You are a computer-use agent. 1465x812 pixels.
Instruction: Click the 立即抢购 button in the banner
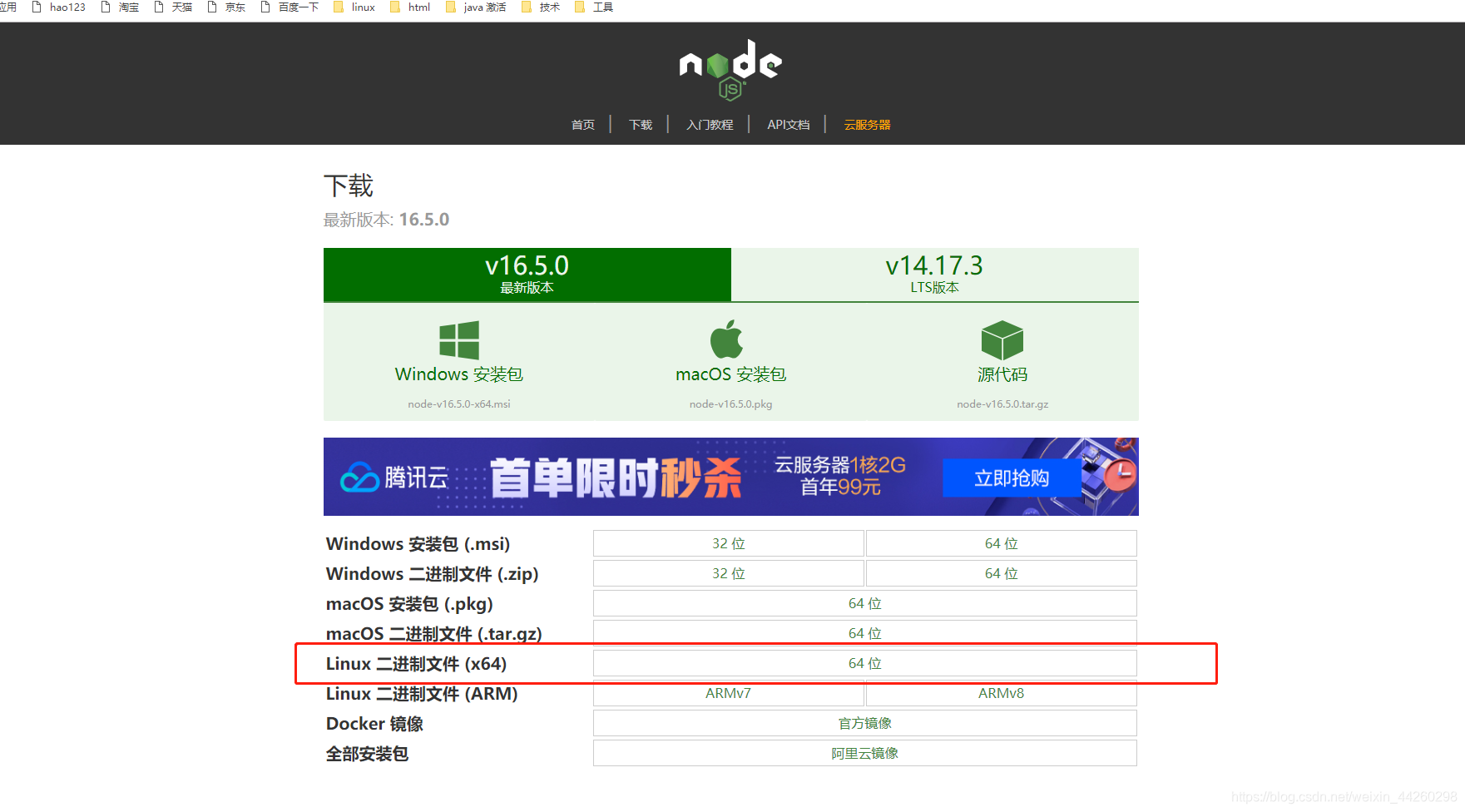click(1012, 478)
